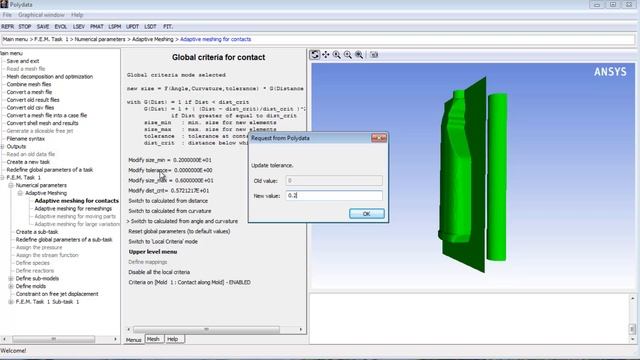Expand the Define sub-models node

tap(11, 278)
